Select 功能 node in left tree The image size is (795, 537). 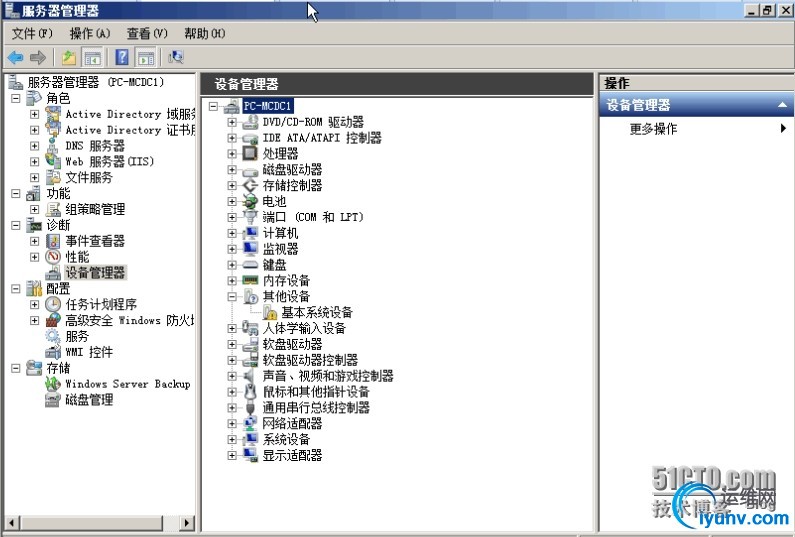(58, 193)
